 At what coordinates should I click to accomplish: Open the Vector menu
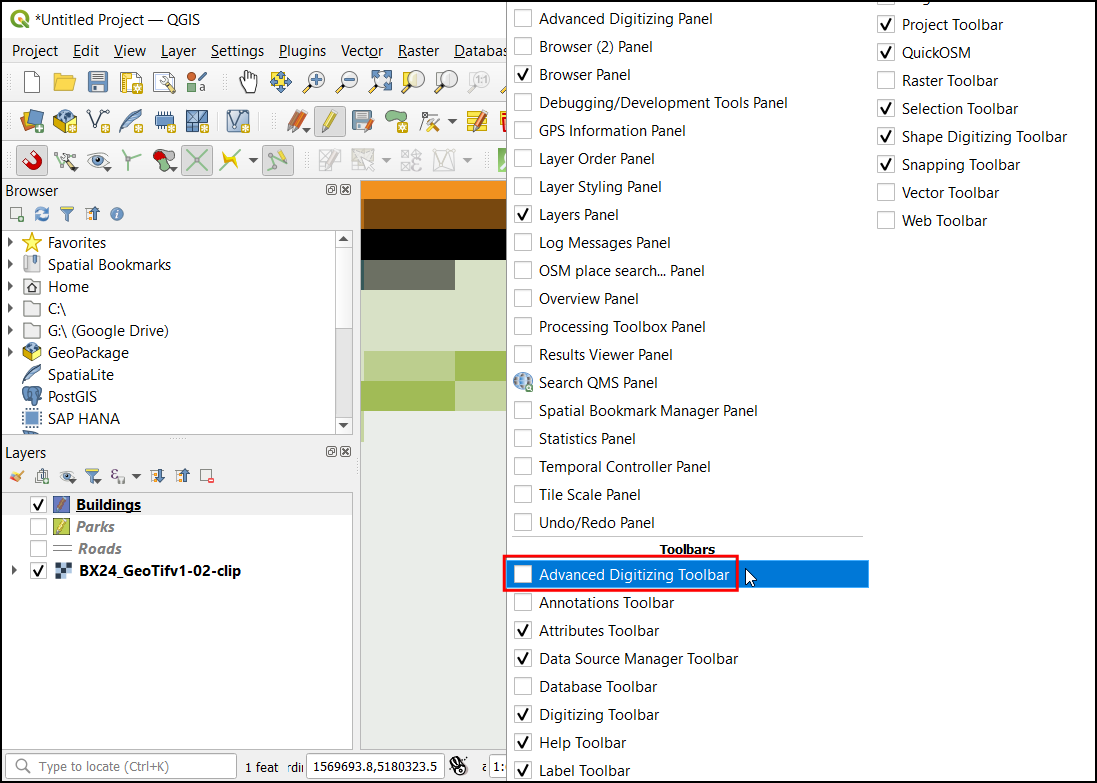tap(362, 51)
